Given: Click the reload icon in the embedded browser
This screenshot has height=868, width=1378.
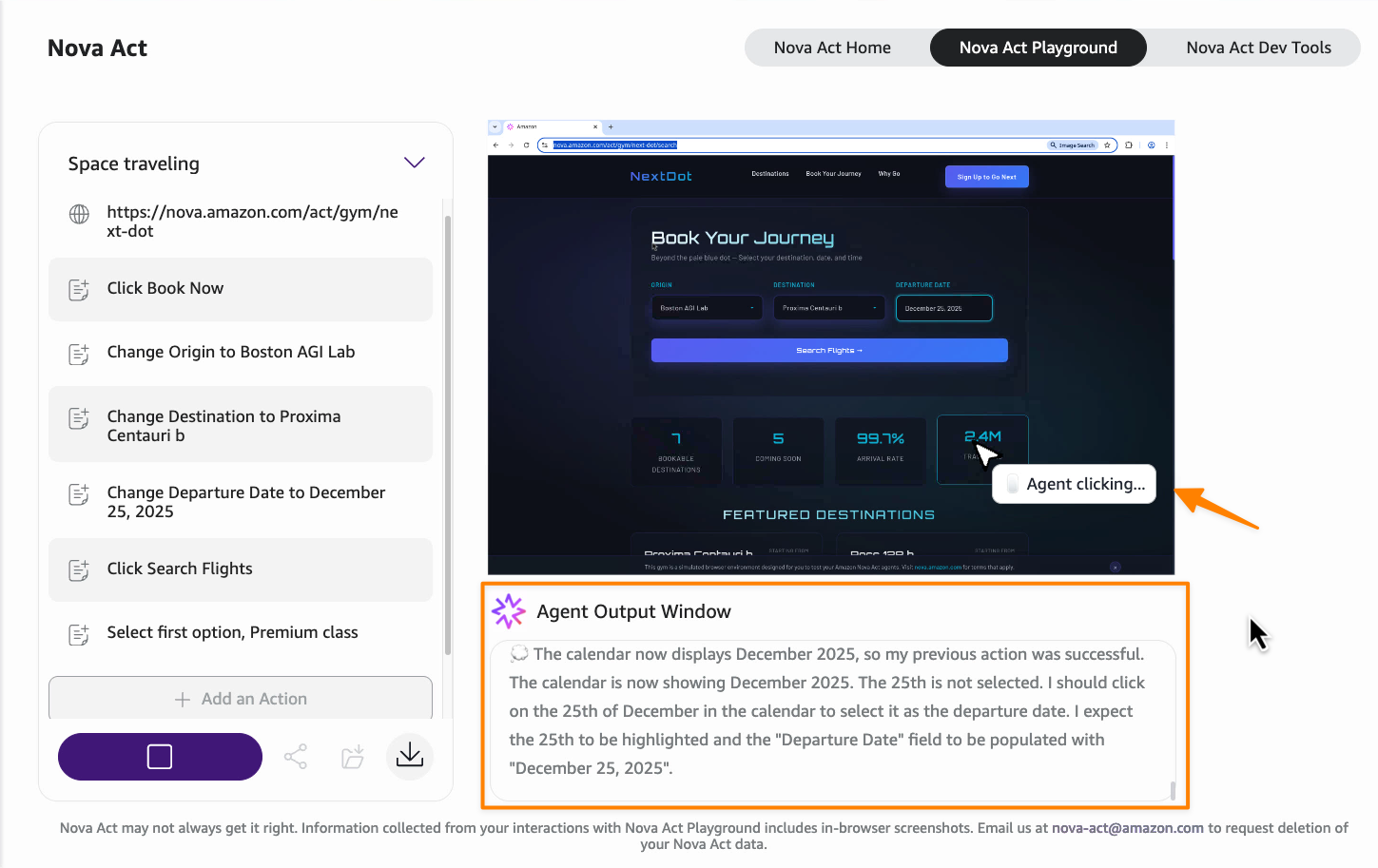Looking at the screenshot, I should coord(526,145).
